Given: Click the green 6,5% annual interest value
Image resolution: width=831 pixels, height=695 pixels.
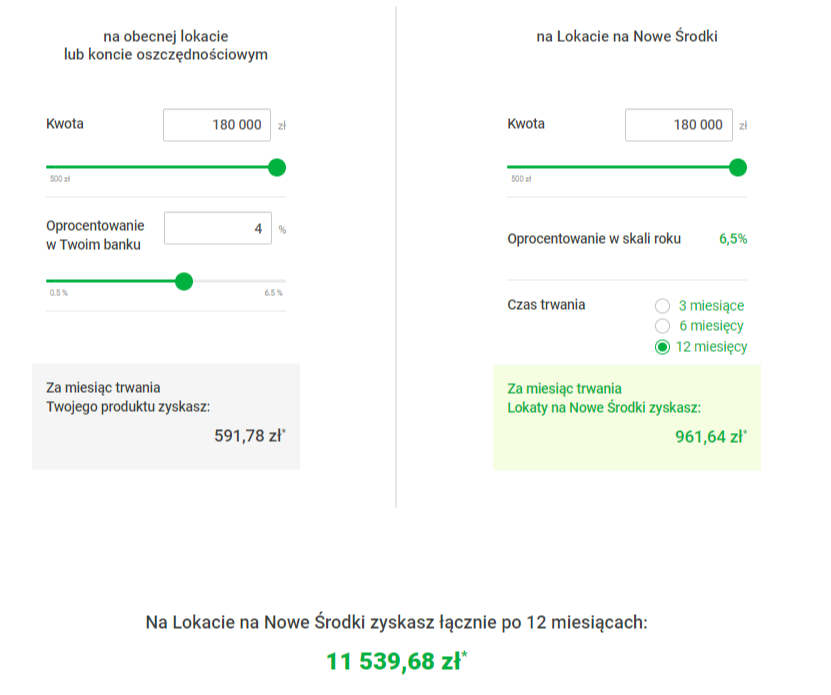Looking at the screenshot, I should (x=733, y=239).
